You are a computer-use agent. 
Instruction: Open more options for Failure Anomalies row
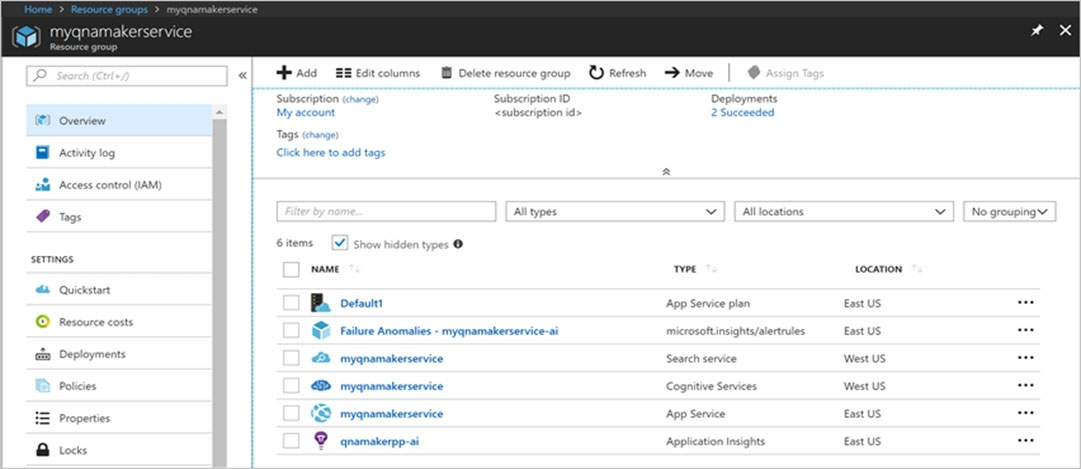coord(1025,330)
